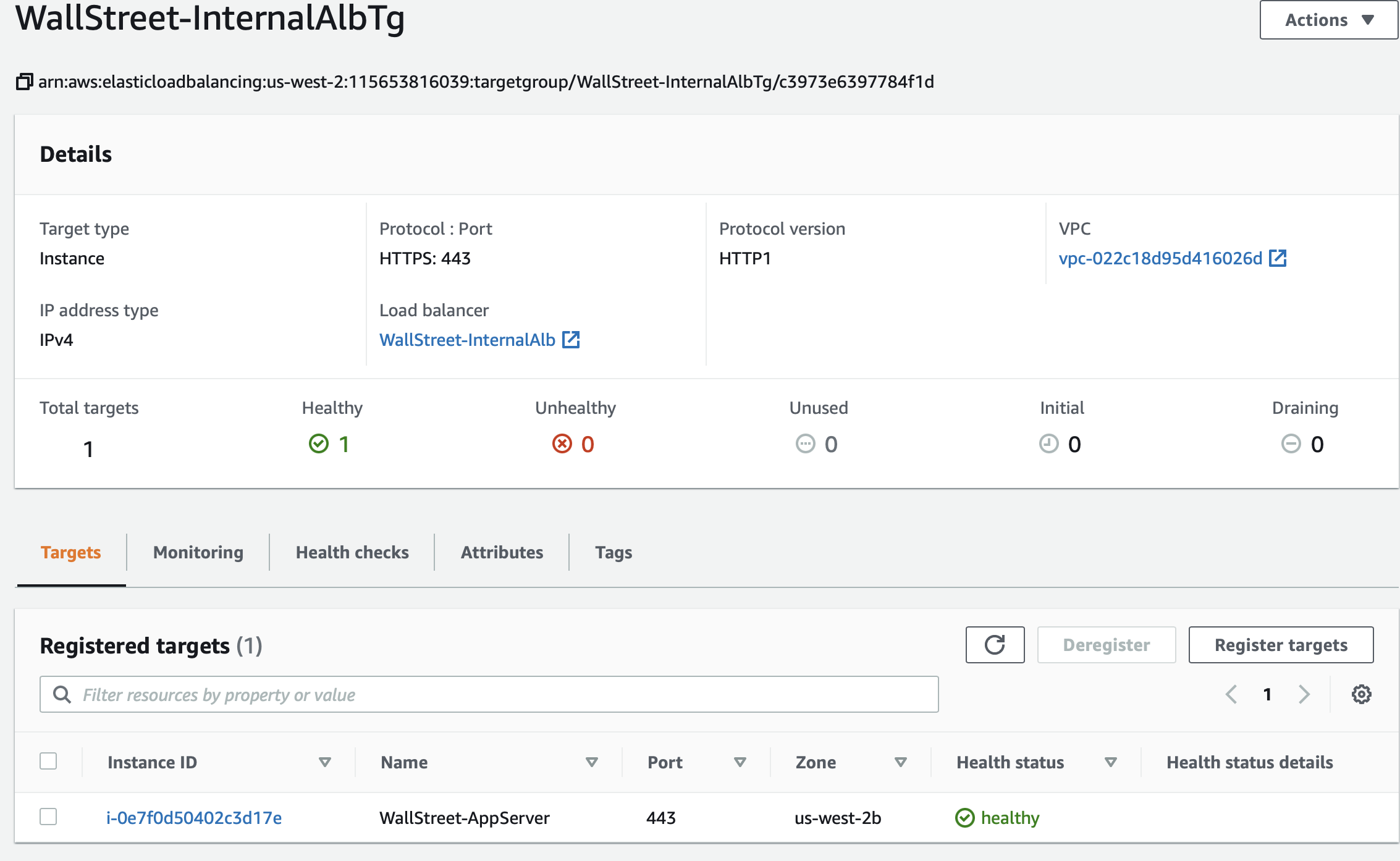
Task: Copy the target group ARN
Action: pos(24,81)
